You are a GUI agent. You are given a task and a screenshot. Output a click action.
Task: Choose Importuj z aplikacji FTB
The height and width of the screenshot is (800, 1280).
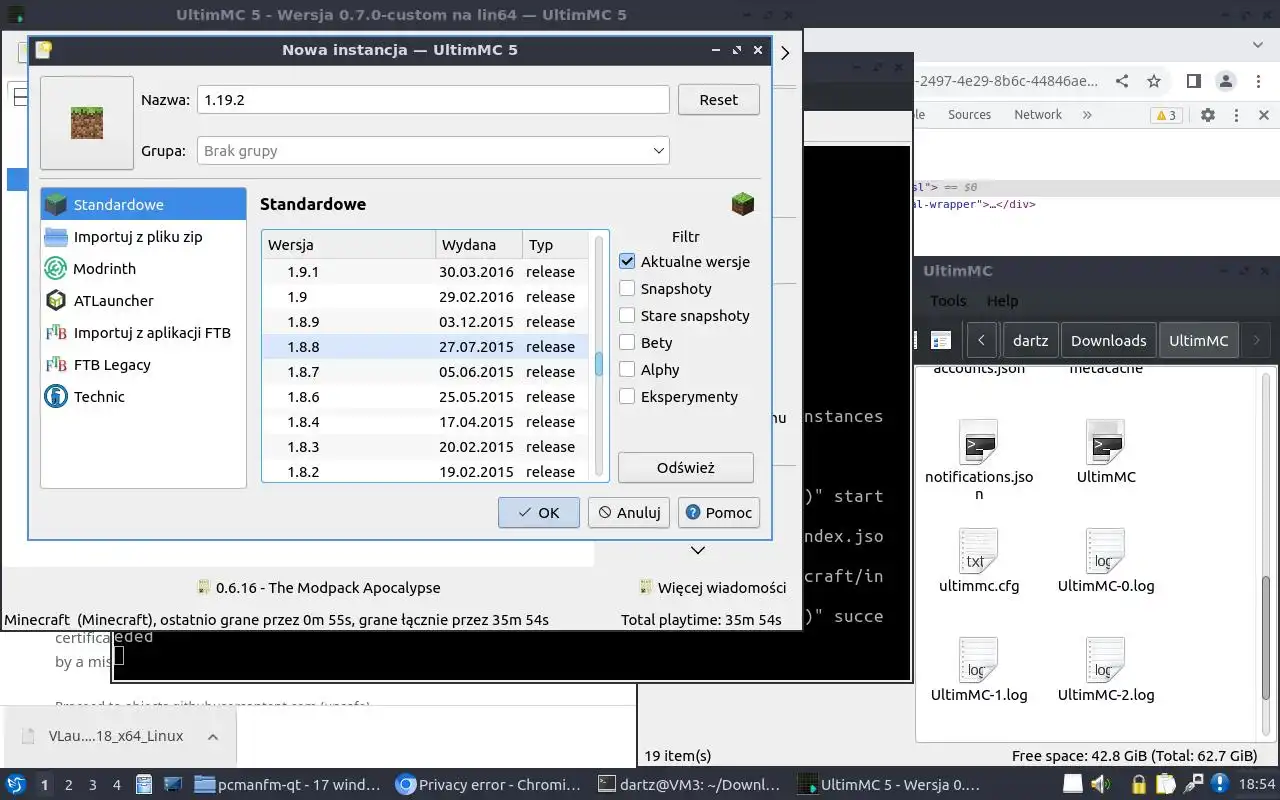click(143, 333)
